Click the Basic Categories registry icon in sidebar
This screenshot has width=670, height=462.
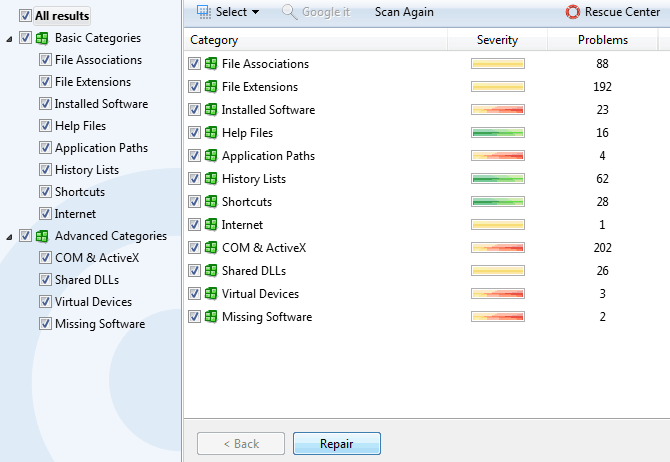43,38
